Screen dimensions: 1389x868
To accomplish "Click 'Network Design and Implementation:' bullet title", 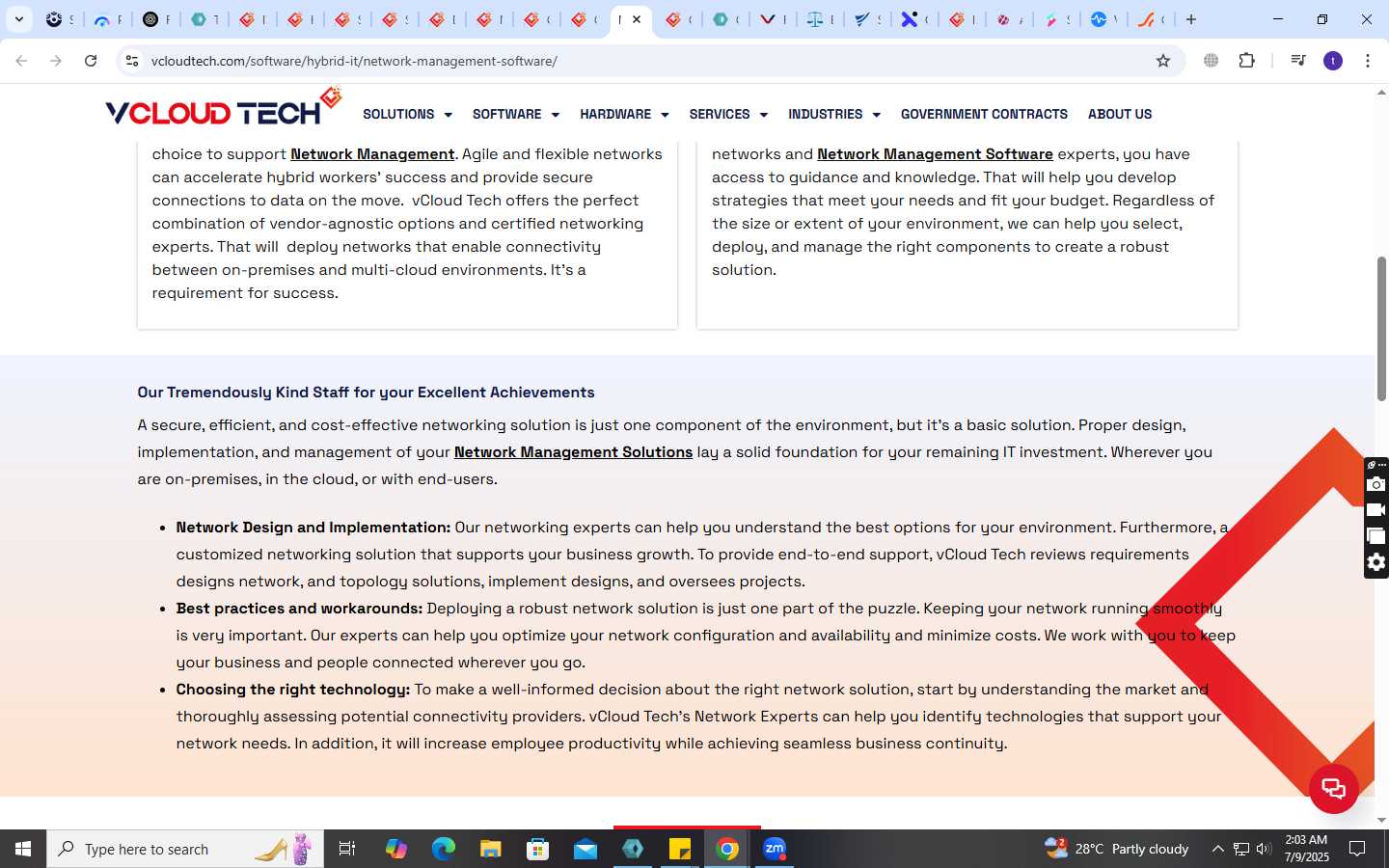I will [313, 528].
